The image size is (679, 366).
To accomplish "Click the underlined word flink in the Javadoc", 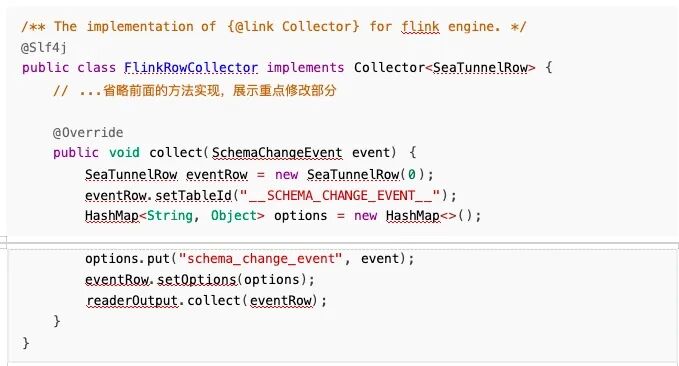I will coord(420,27).
